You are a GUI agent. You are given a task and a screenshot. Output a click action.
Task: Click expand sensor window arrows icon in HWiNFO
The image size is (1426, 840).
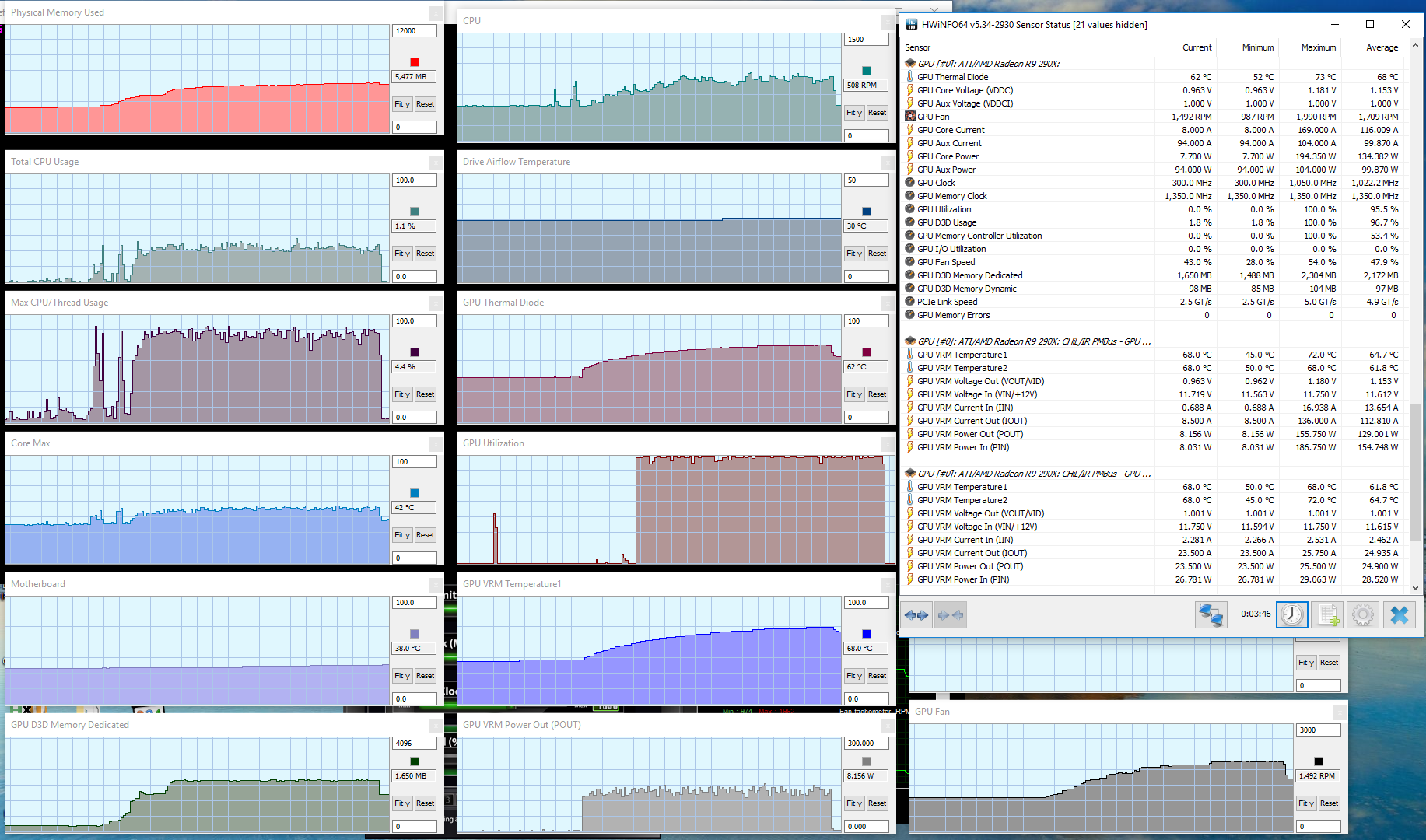(916, 615)
